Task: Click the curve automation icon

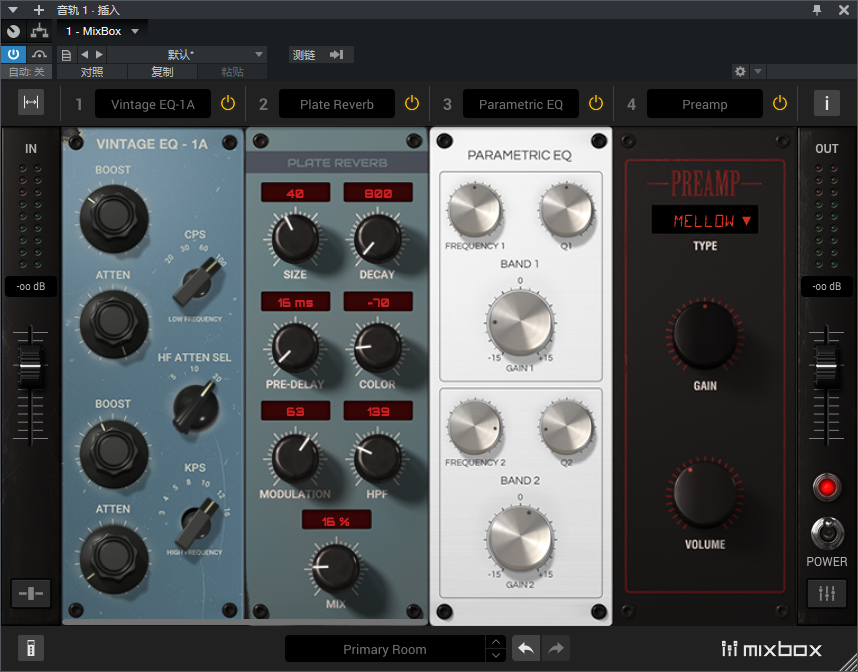Action: pos(39,54)
